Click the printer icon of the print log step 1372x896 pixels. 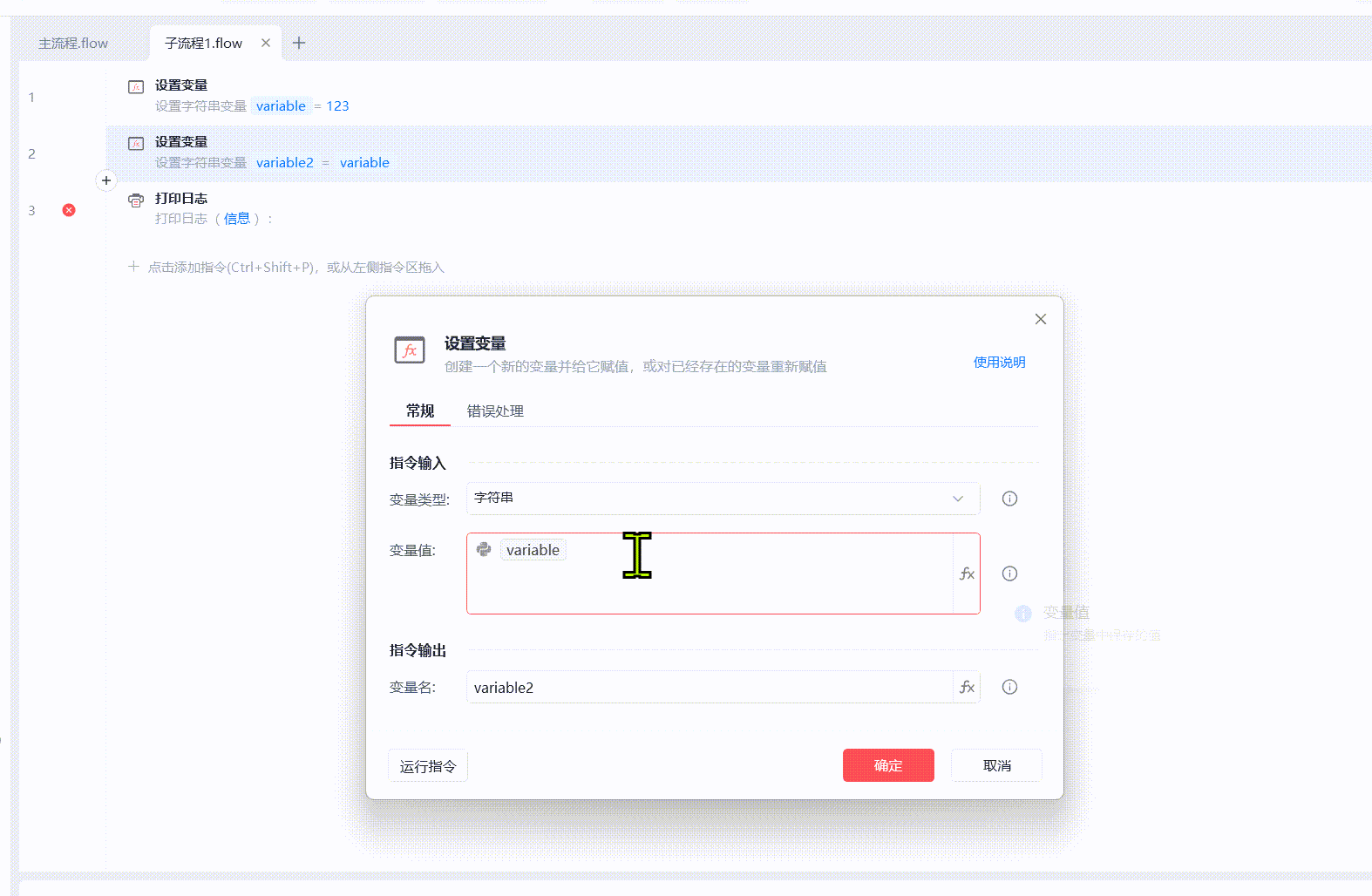(x=136, y=200)
